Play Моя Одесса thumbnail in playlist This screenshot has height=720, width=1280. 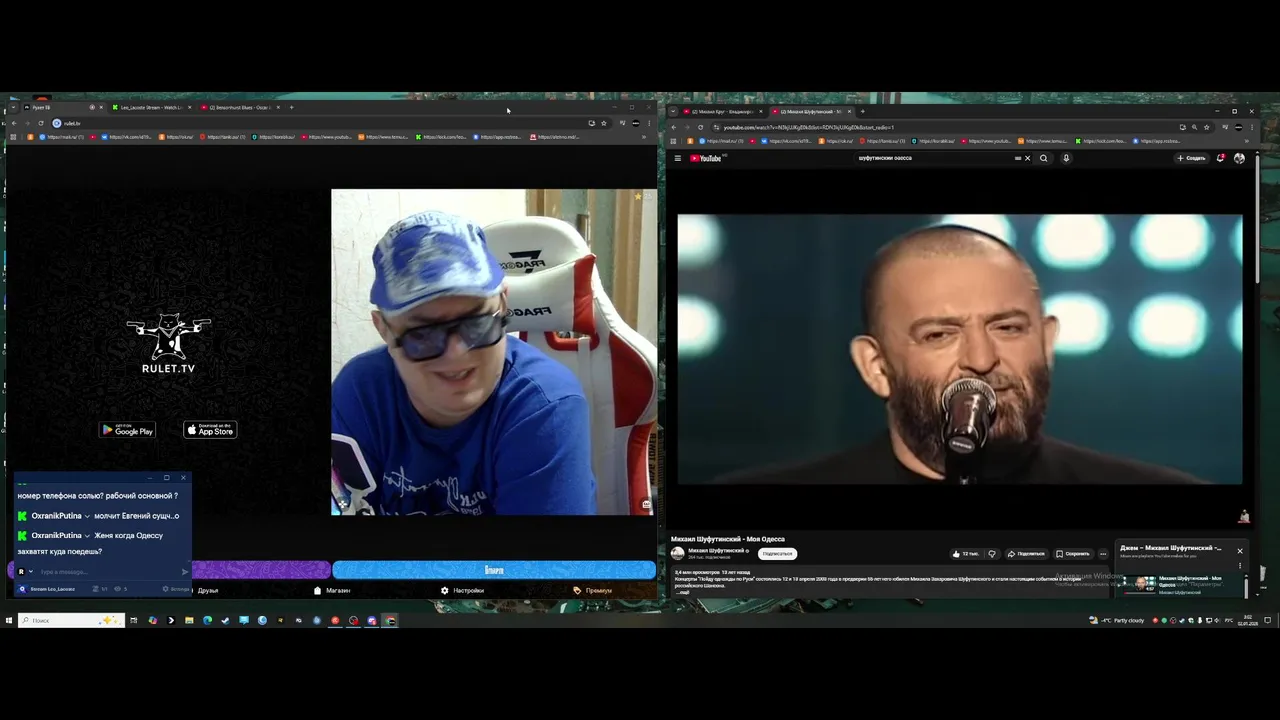(1141, 583)
